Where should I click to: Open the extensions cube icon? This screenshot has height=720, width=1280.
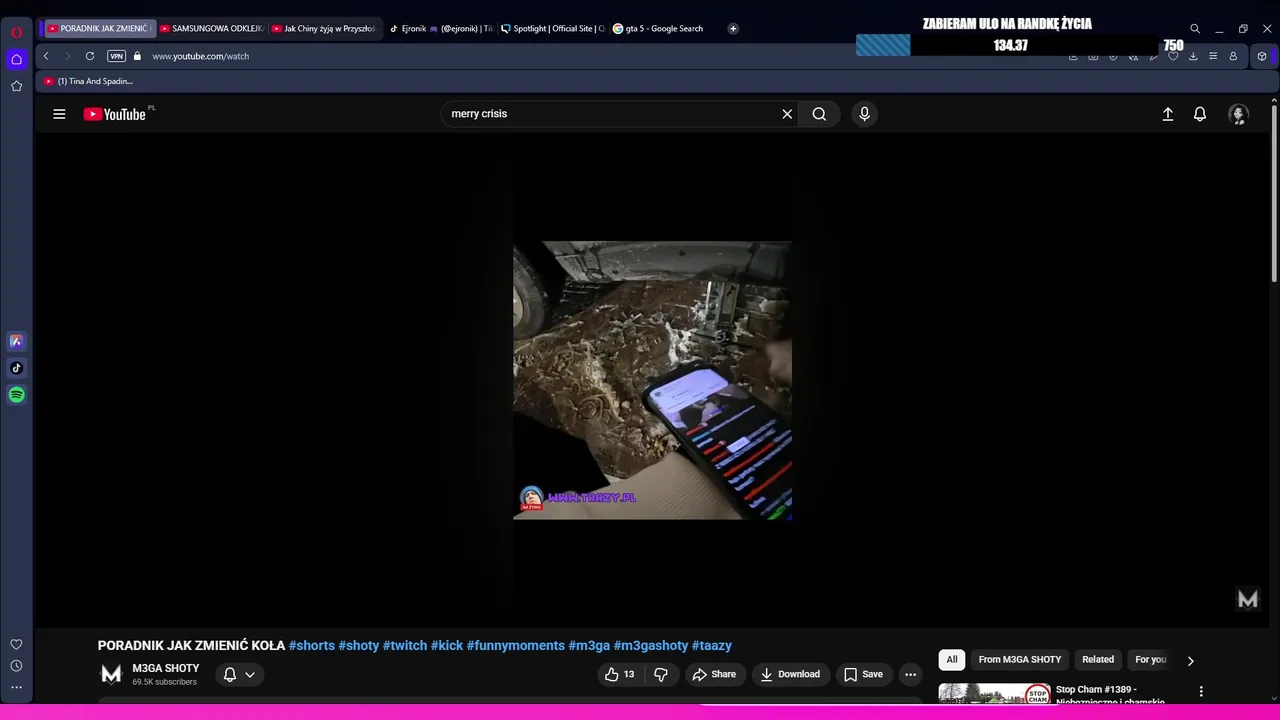[1262, 56]
